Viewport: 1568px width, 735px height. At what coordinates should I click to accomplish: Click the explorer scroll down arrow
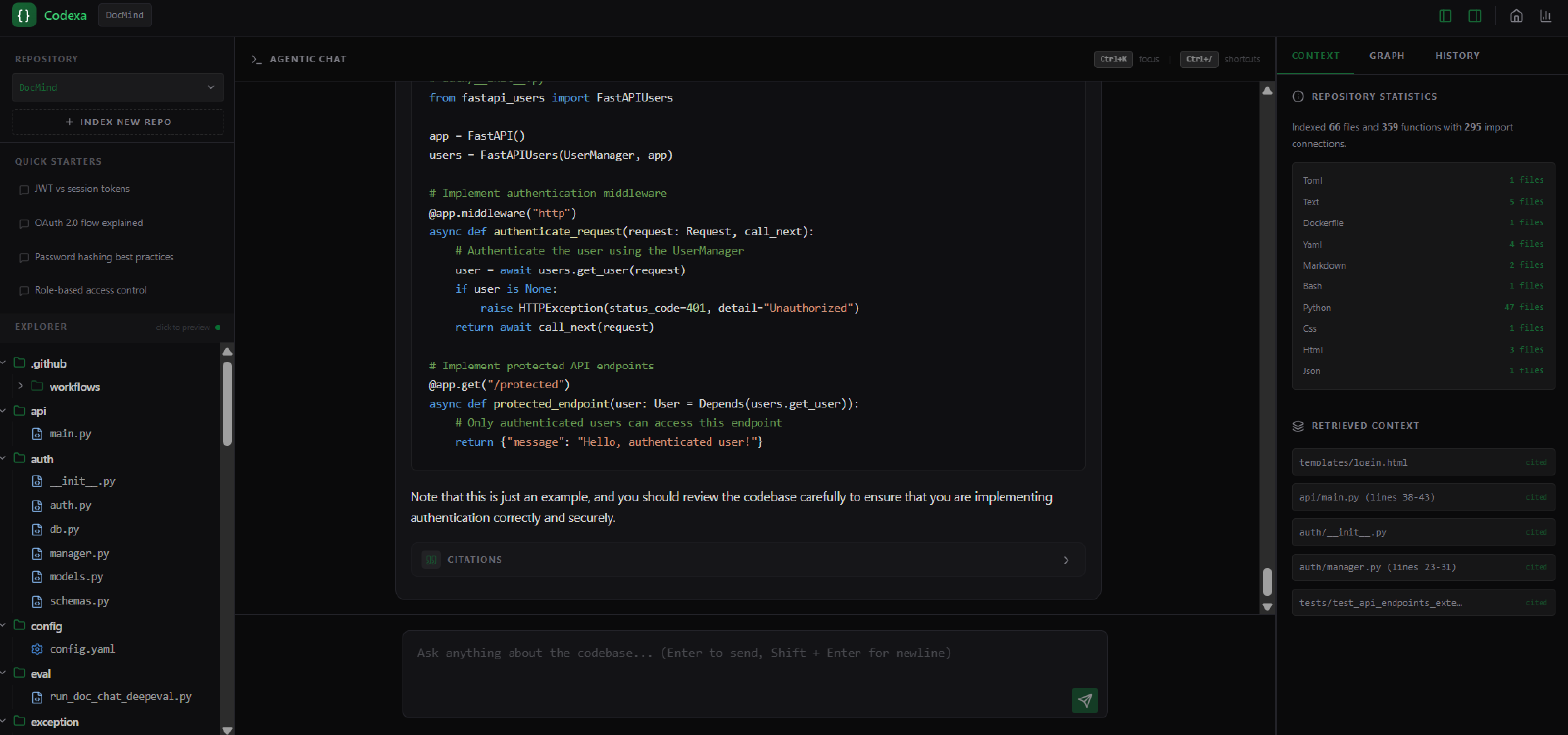click(x=227, y=729)
